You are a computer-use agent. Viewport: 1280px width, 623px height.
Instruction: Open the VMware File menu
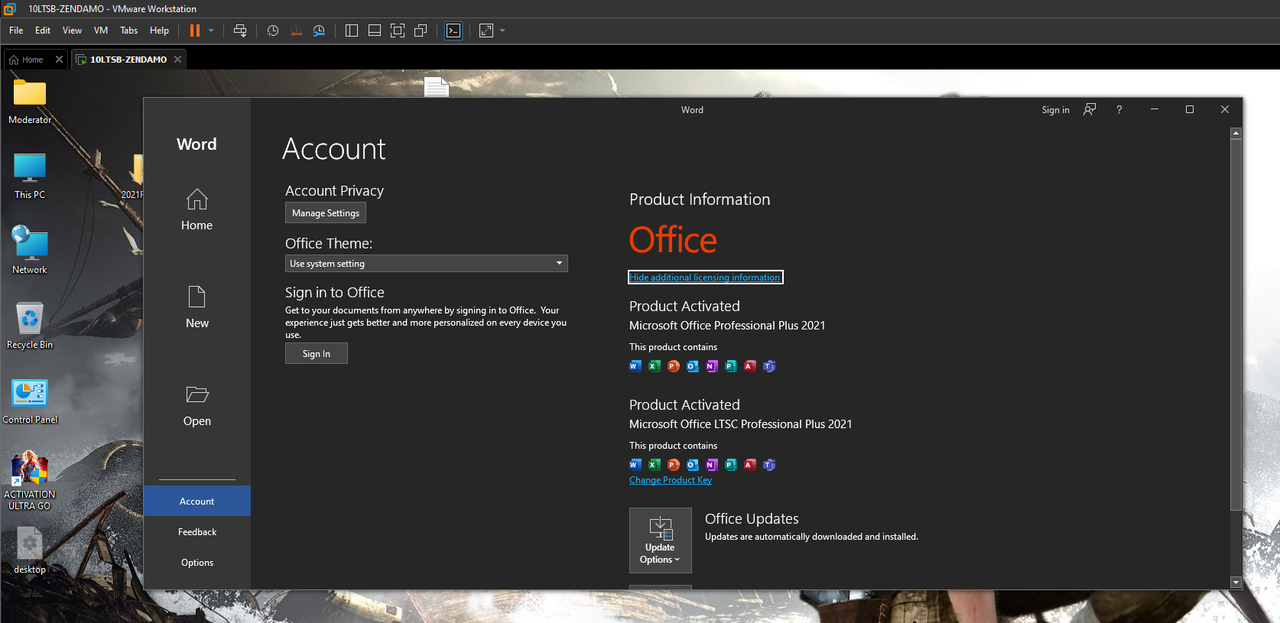pyautogui.click(x=16, y=31)
